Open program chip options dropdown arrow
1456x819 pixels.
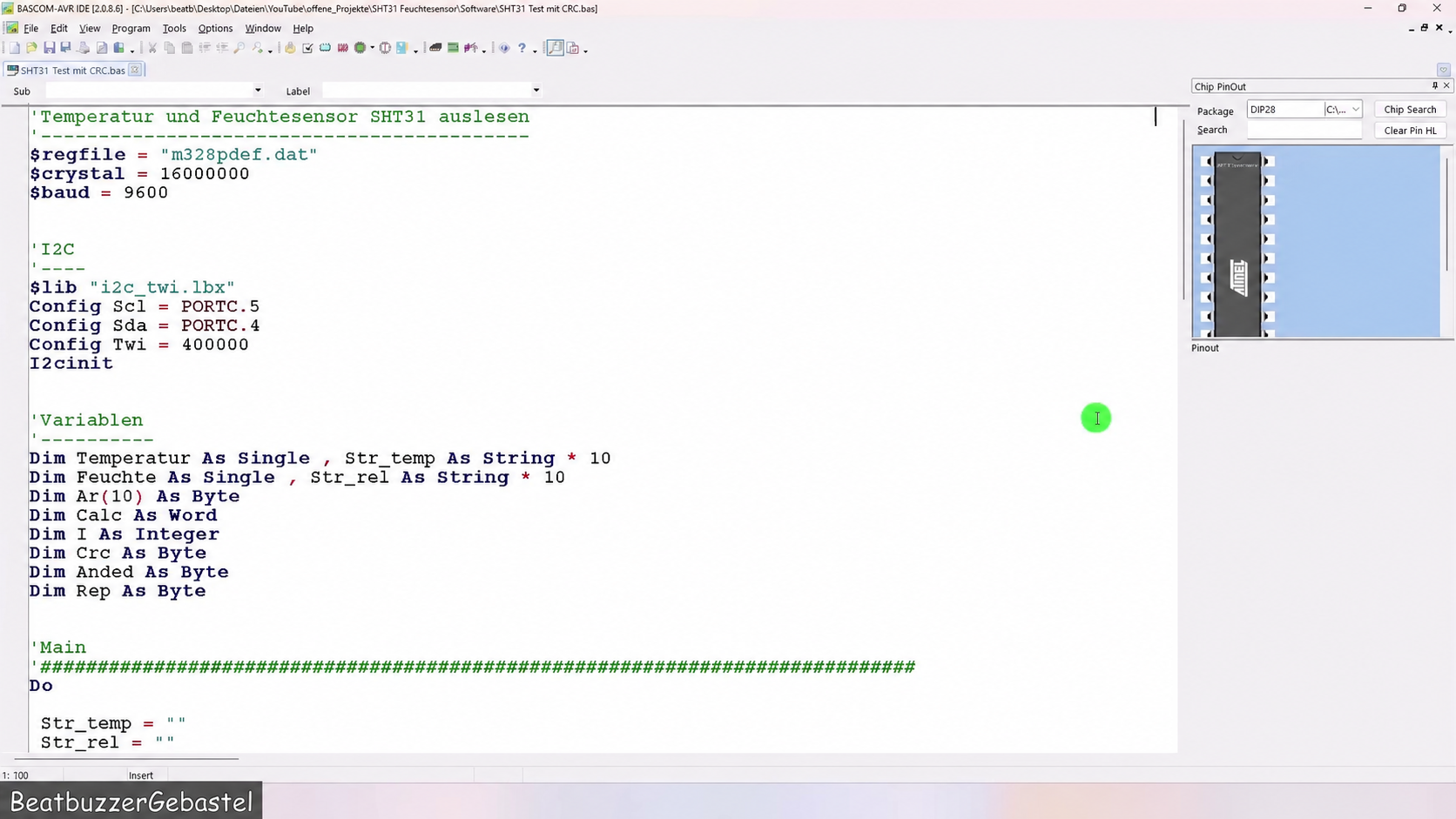[372, 48]
